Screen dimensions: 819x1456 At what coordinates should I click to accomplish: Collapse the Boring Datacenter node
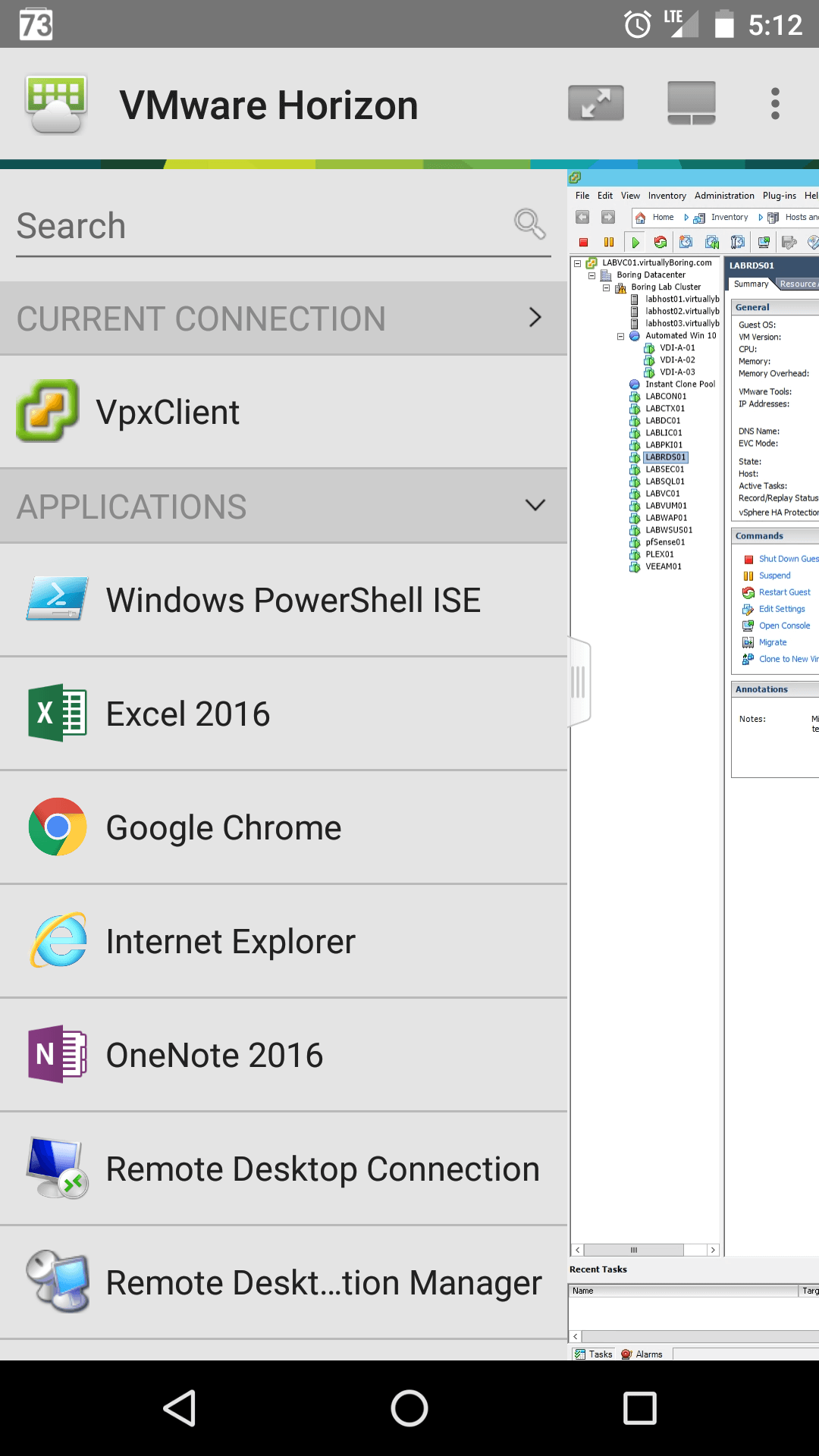592,275
